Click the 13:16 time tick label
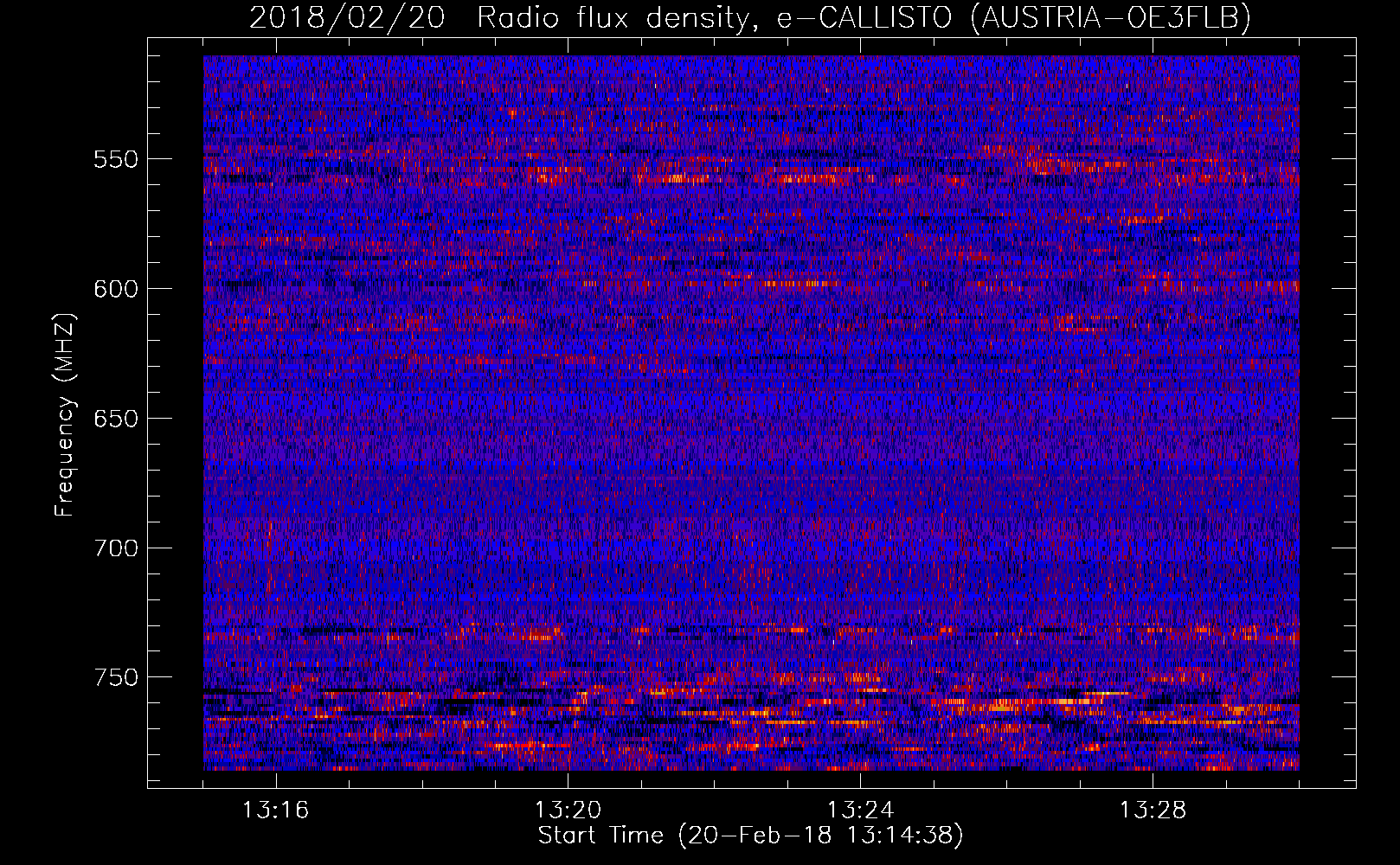The height and width of the screenshot is (865, 1400). [275, 811]
